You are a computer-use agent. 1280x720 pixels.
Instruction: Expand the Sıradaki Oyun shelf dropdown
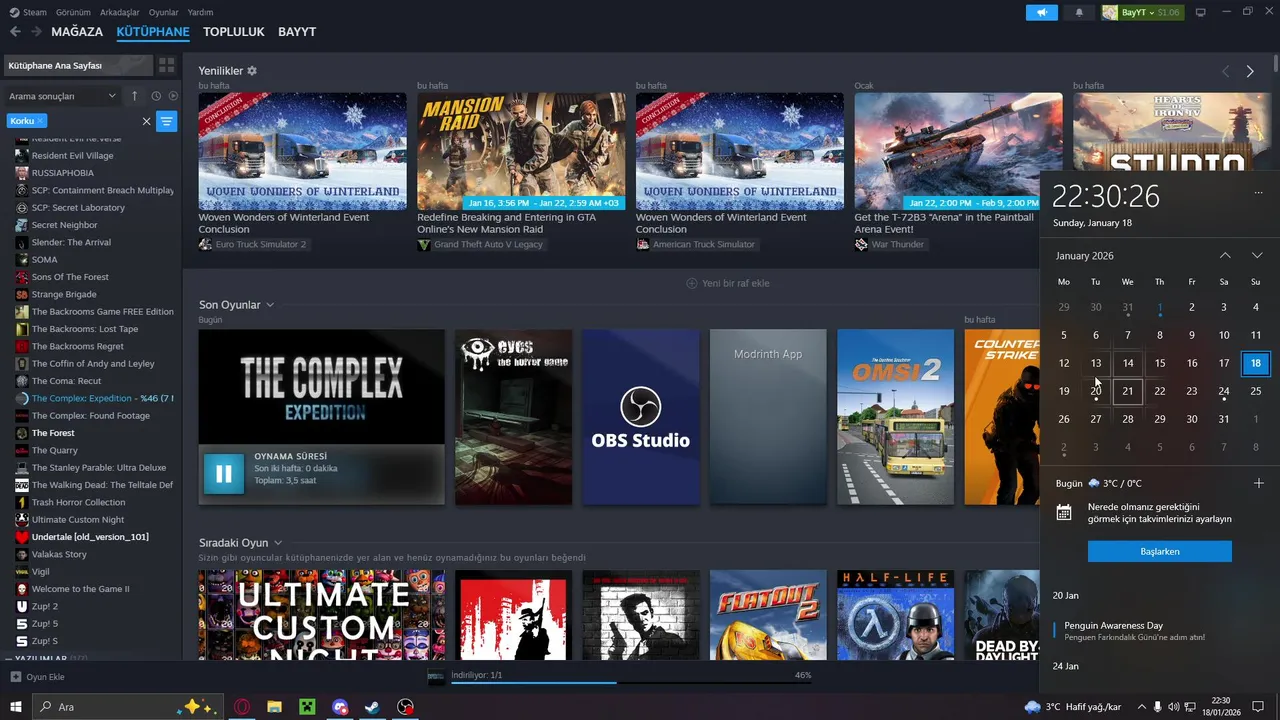(278, 543)
